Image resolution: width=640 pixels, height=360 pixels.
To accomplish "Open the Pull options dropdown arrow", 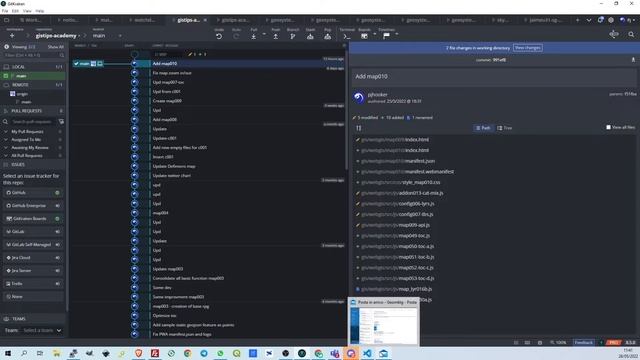I will [x=264, y=34].
